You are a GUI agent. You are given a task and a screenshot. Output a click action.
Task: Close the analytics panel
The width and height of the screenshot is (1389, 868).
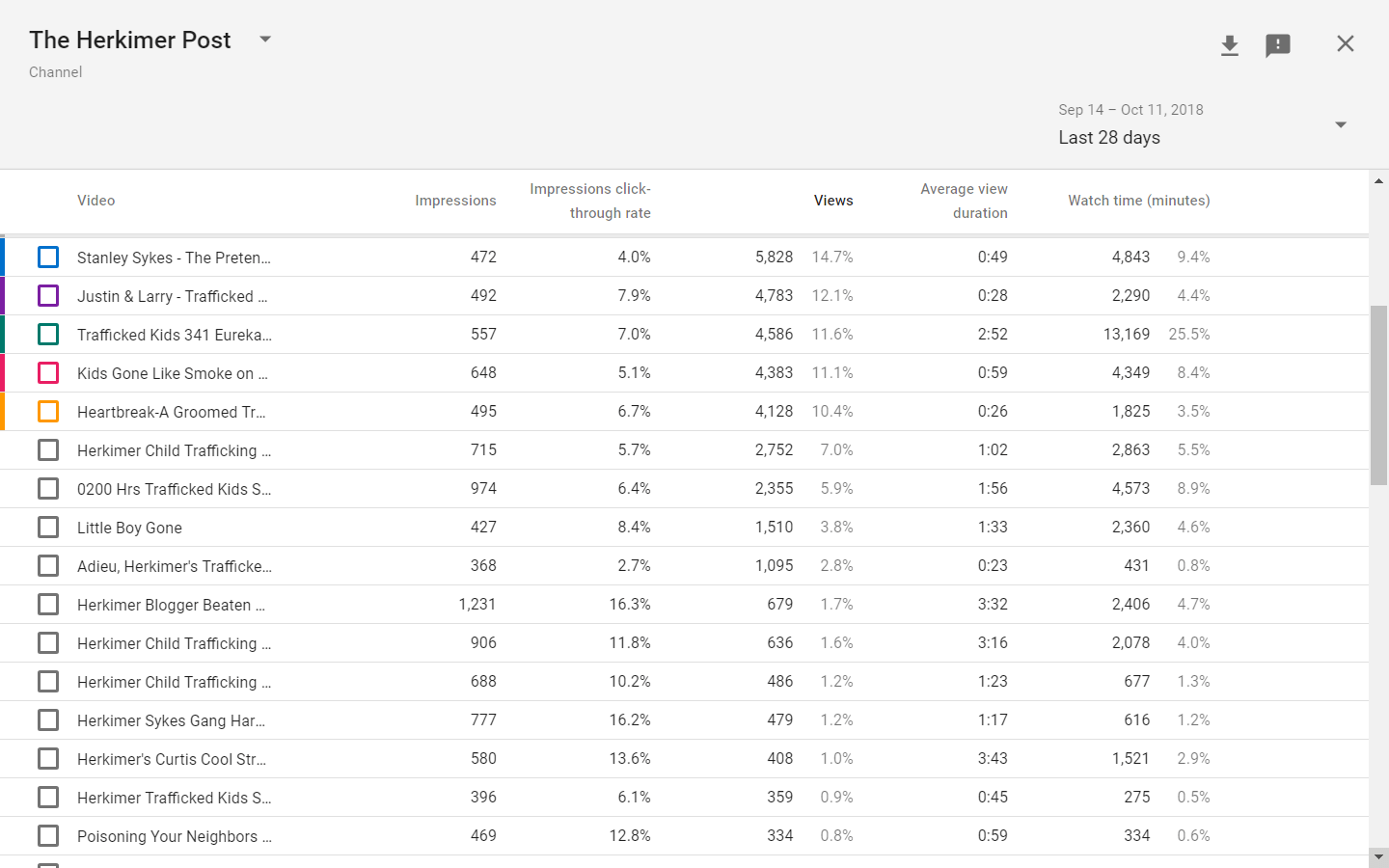click(x=1346, y=43)
